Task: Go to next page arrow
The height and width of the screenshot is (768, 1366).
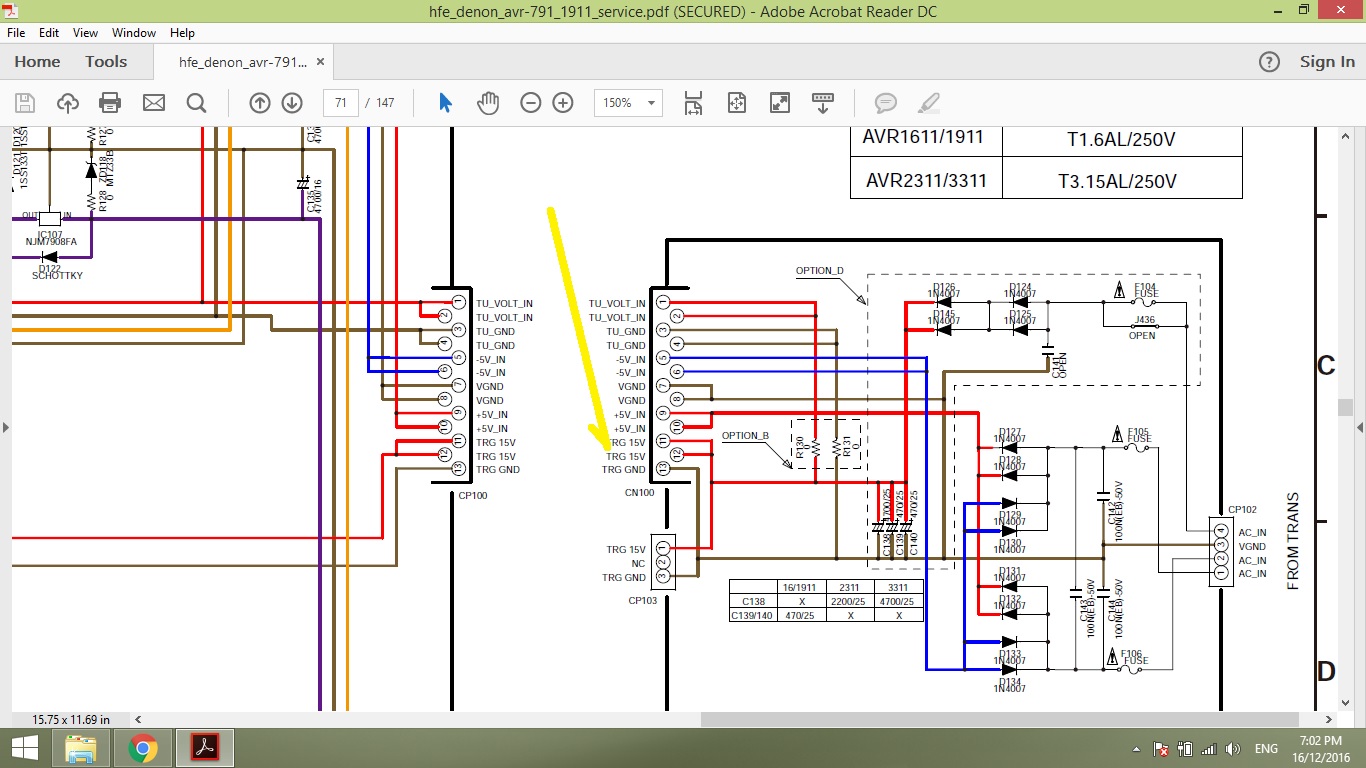Action: (x=292, y=103)
